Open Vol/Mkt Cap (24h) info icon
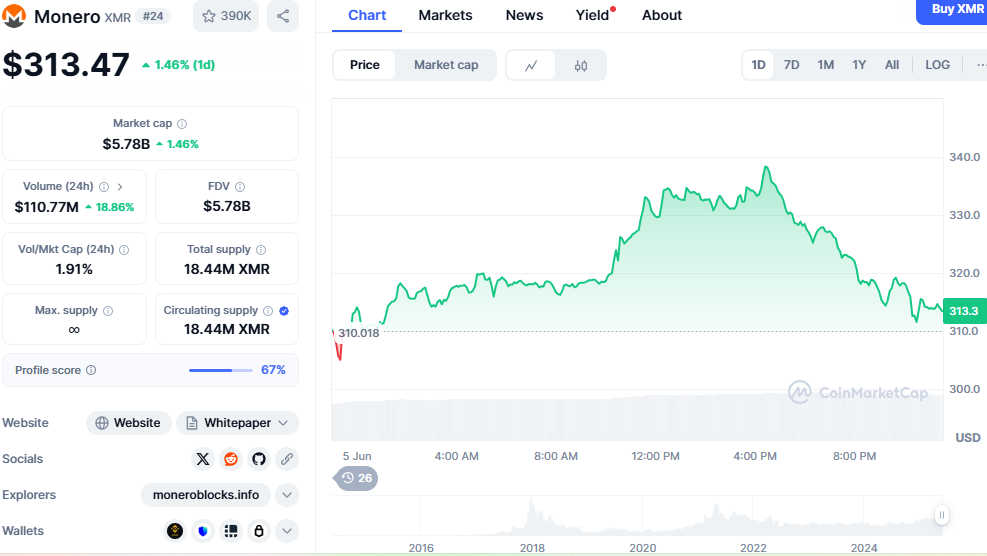The image size is (987, 556). pyautogui.click(x=124, y=250)
